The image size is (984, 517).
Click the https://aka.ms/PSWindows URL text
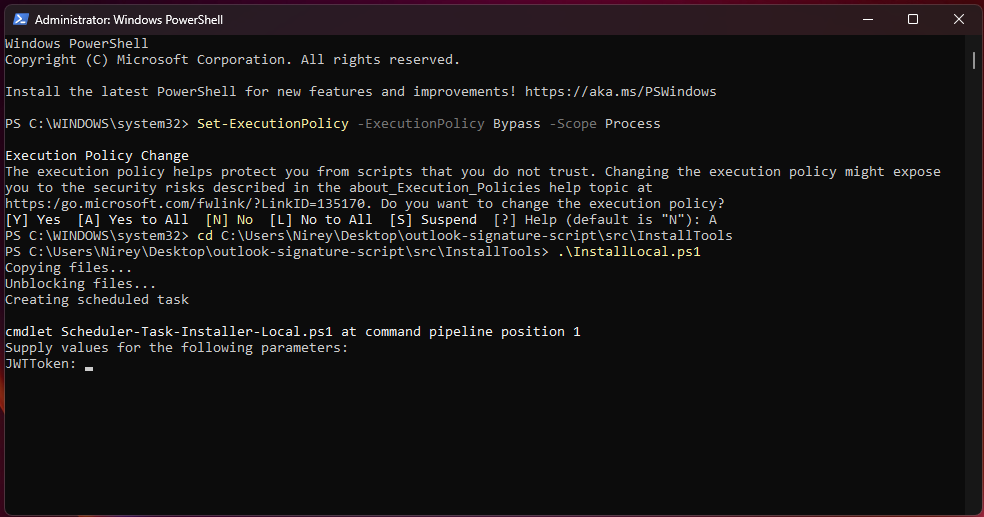(x=621, y=92)
